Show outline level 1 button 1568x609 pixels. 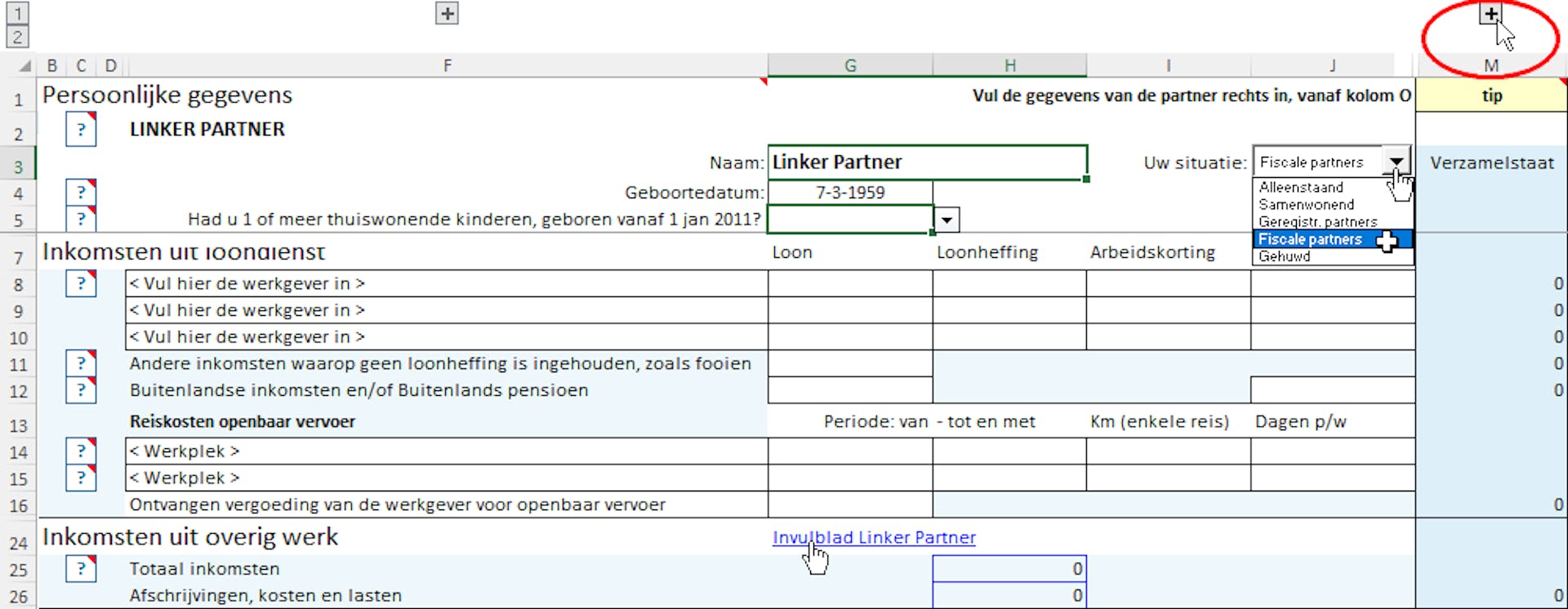[x=17, y=13]
